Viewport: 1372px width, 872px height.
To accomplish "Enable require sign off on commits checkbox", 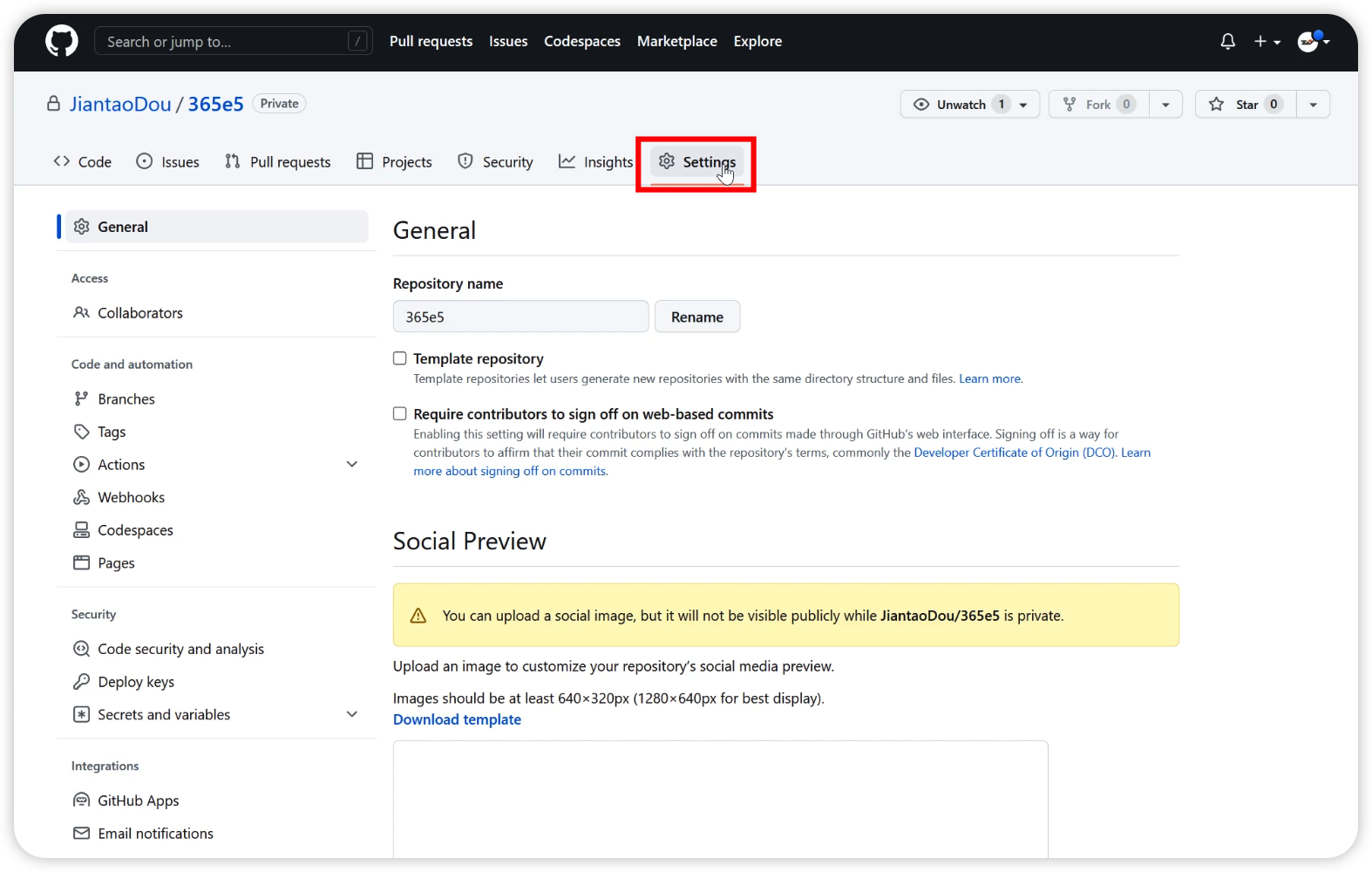I will [x=400, y=414].
